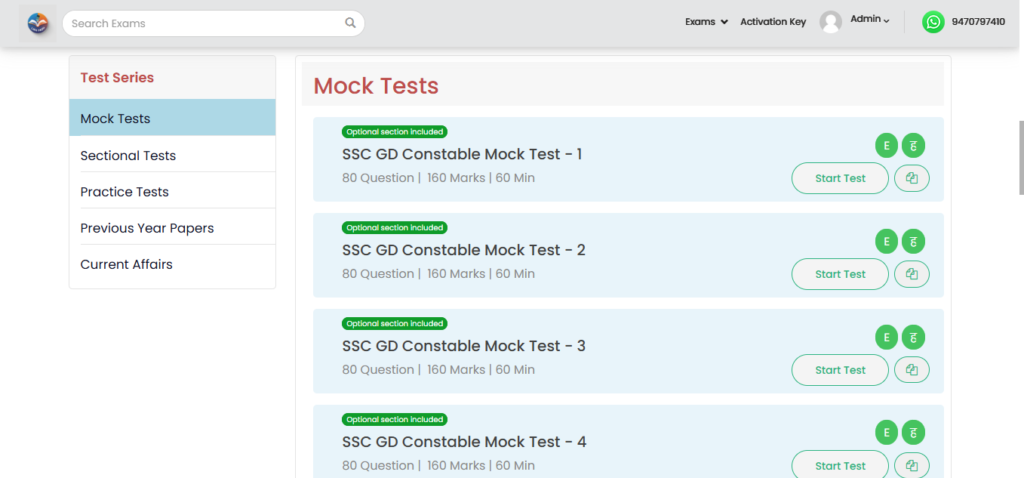
Task: Open Sectional Tests in sidebar
Action: tap(128, 155)
